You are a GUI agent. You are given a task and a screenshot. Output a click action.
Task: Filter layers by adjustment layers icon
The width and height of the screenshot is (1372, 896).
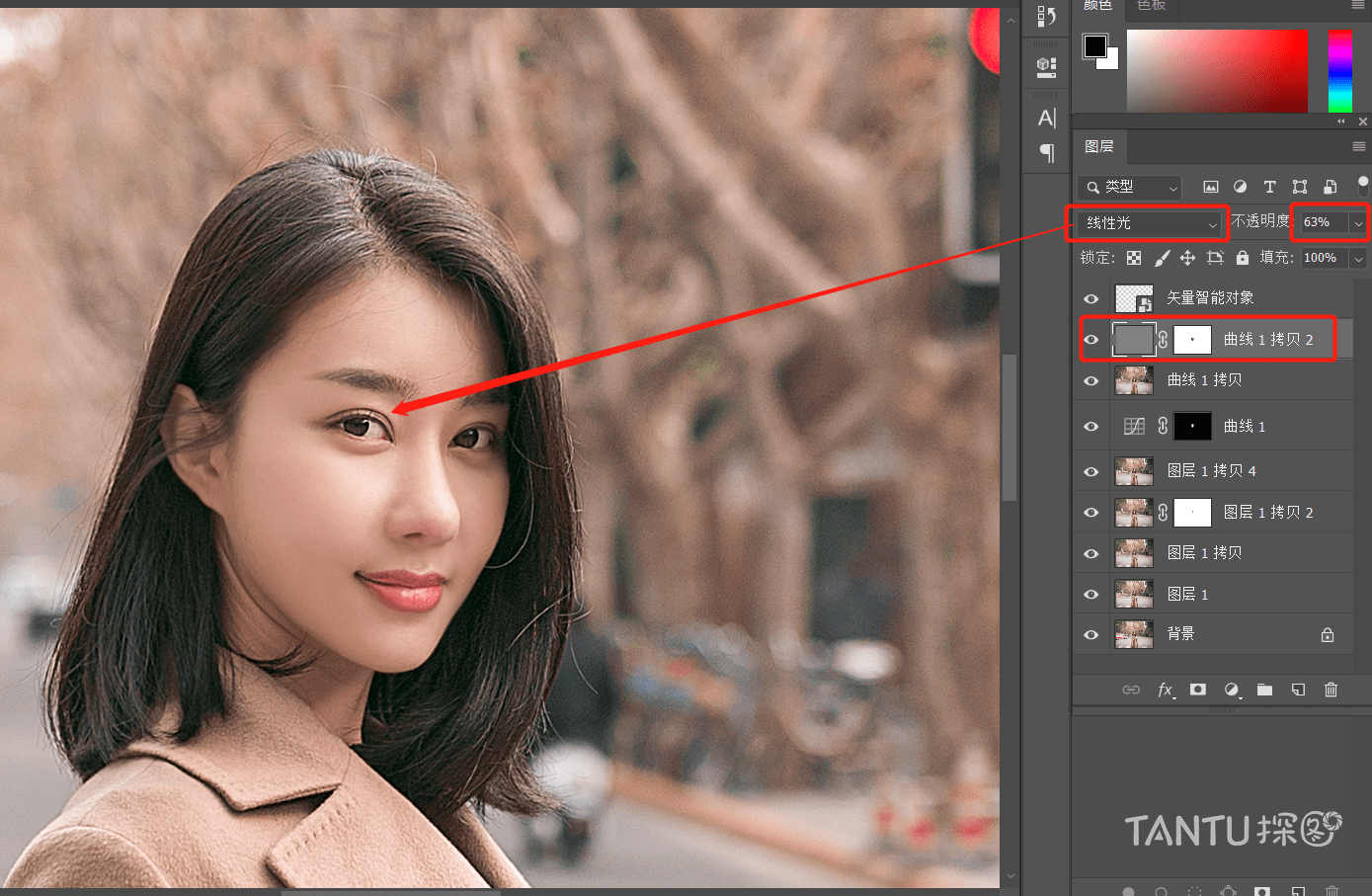click(x=1241, y=187)
